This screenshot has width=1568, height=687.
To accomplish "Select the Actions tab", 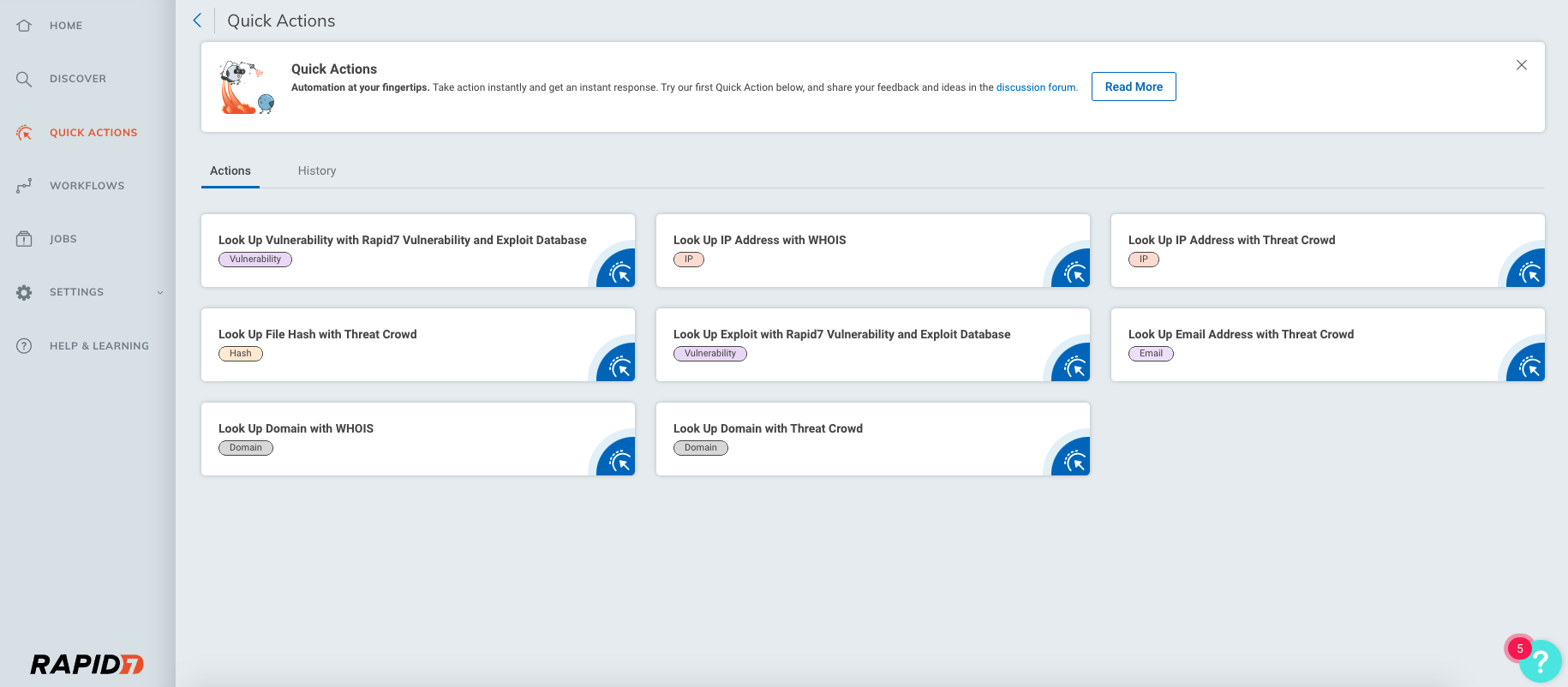I will (230, 171).
